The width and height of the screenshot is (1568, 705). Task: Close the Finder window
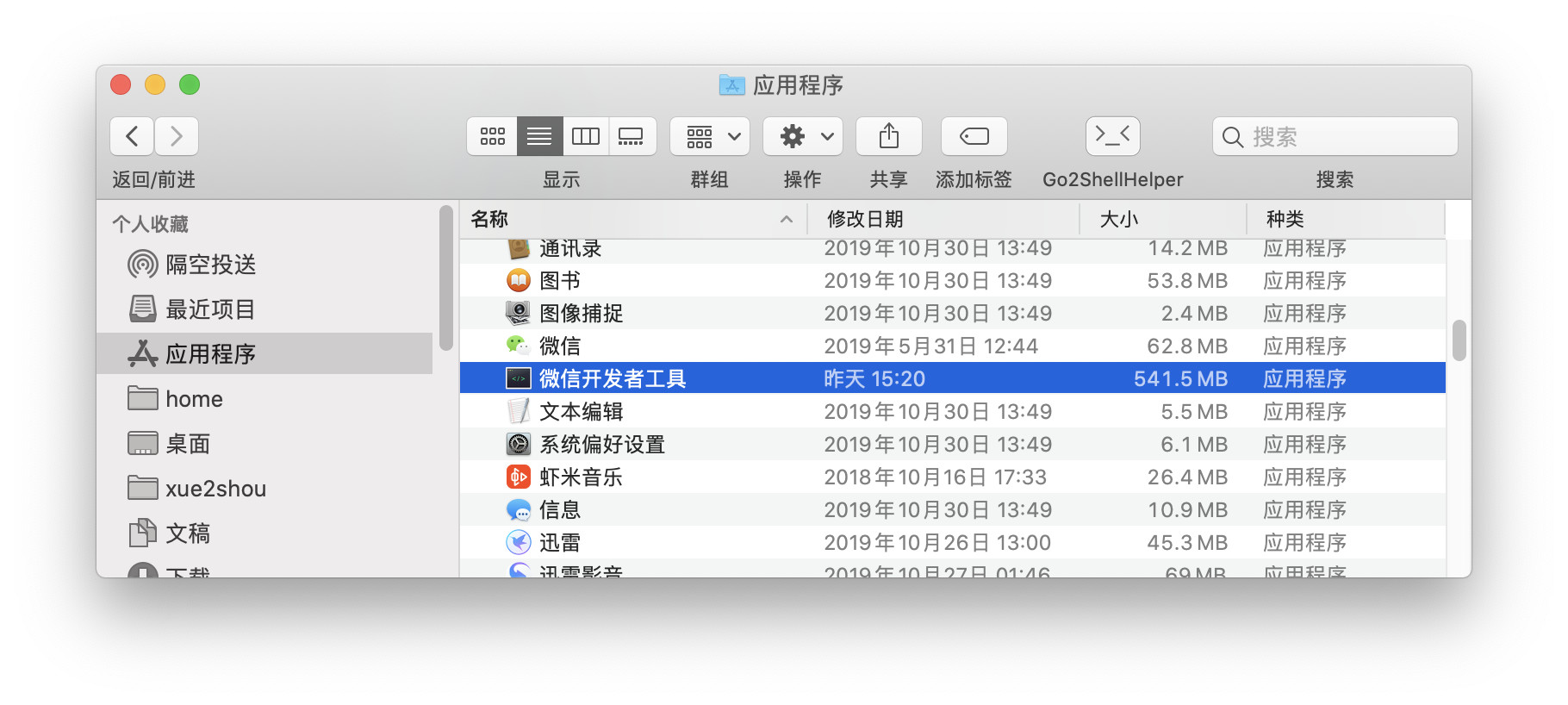(121, 84)
